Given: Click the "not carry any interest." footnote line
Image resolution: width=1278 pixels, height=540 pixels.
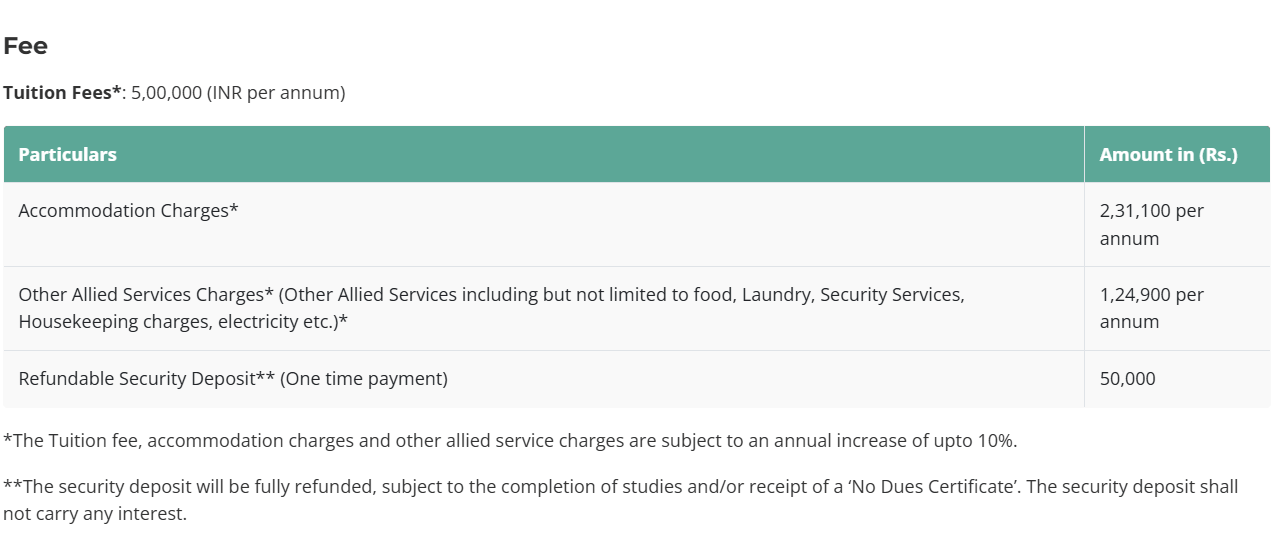Looking at the screenshot, I should pos(95,514).
